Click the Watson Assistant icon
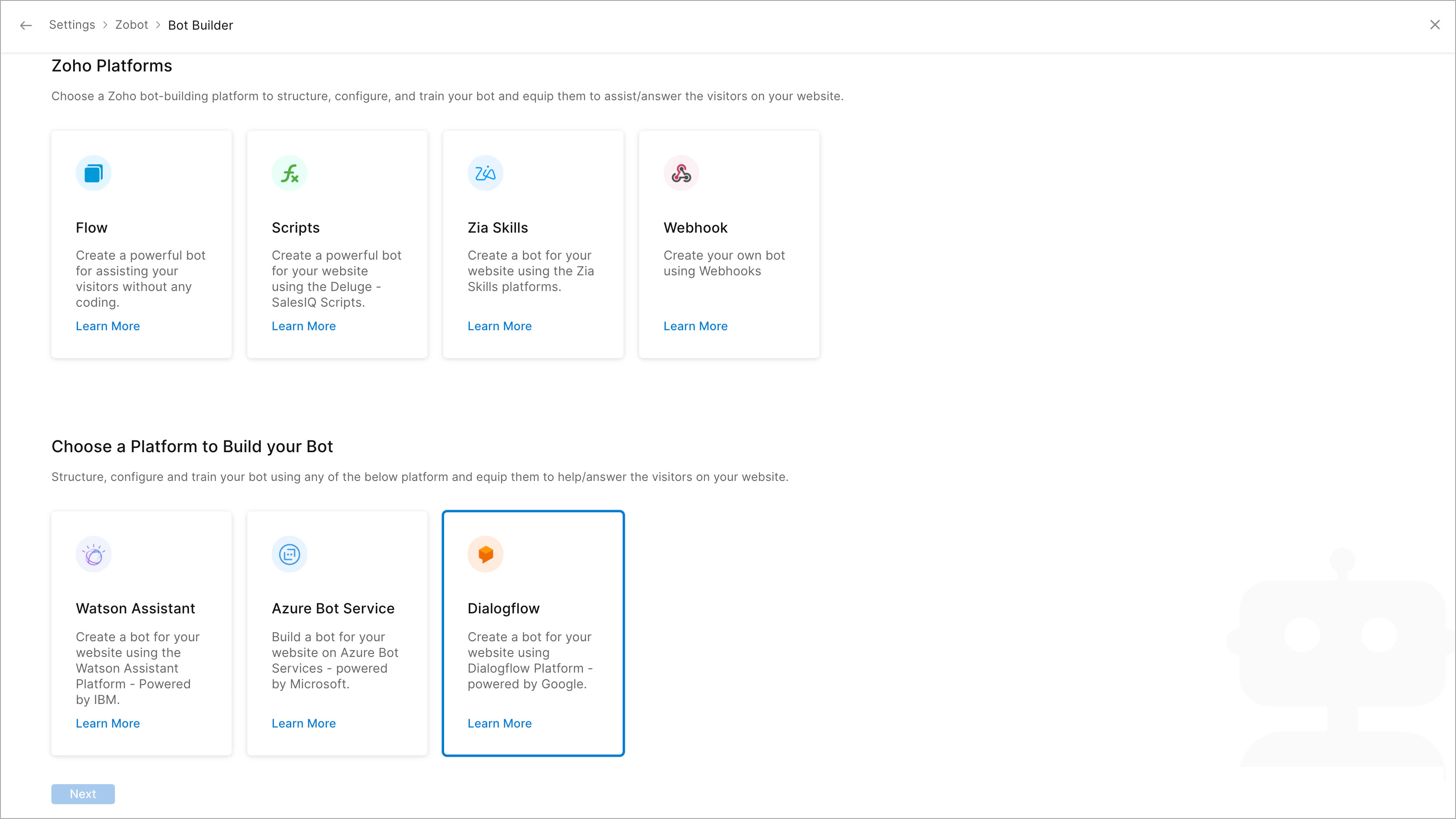Screen dimensions: 1456x819 click(94, 554)
